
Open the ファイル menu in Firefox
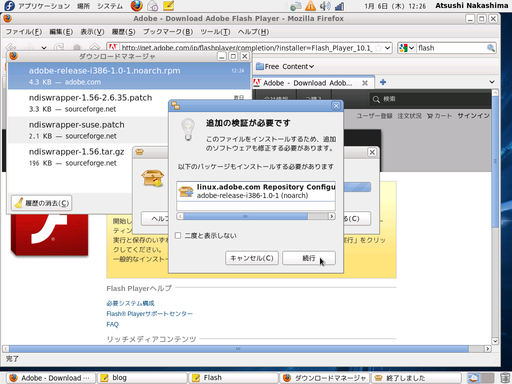pyautogui.click(x=24, y=32)
